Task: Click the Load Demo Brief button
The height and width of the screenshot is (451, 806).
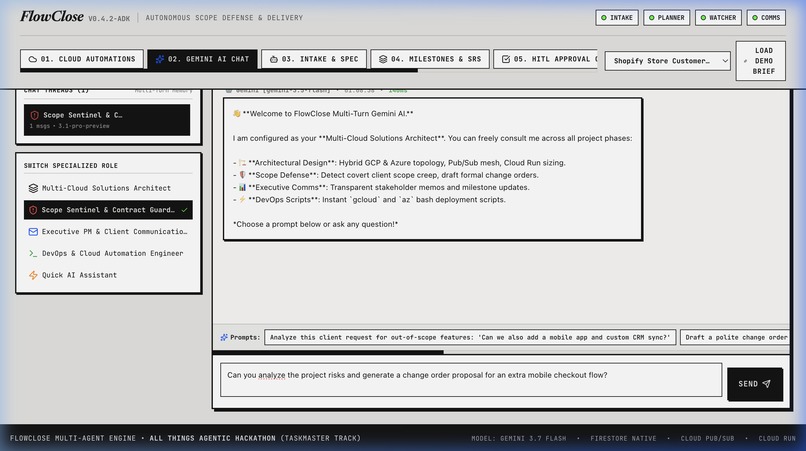Action: (x=761, y=61)
